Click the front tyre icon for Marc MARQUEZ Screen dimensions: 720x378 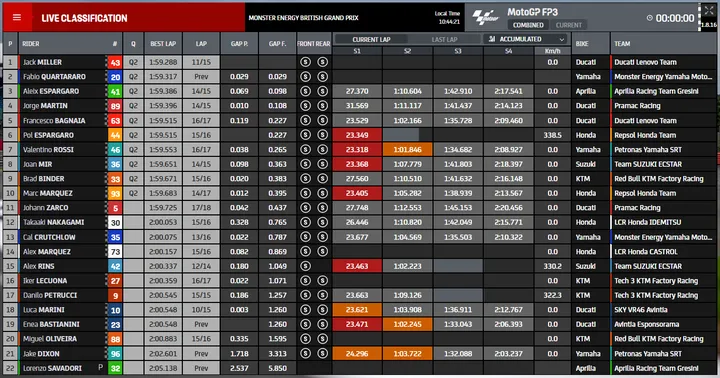pyautogui.click(x=305, y=193)
